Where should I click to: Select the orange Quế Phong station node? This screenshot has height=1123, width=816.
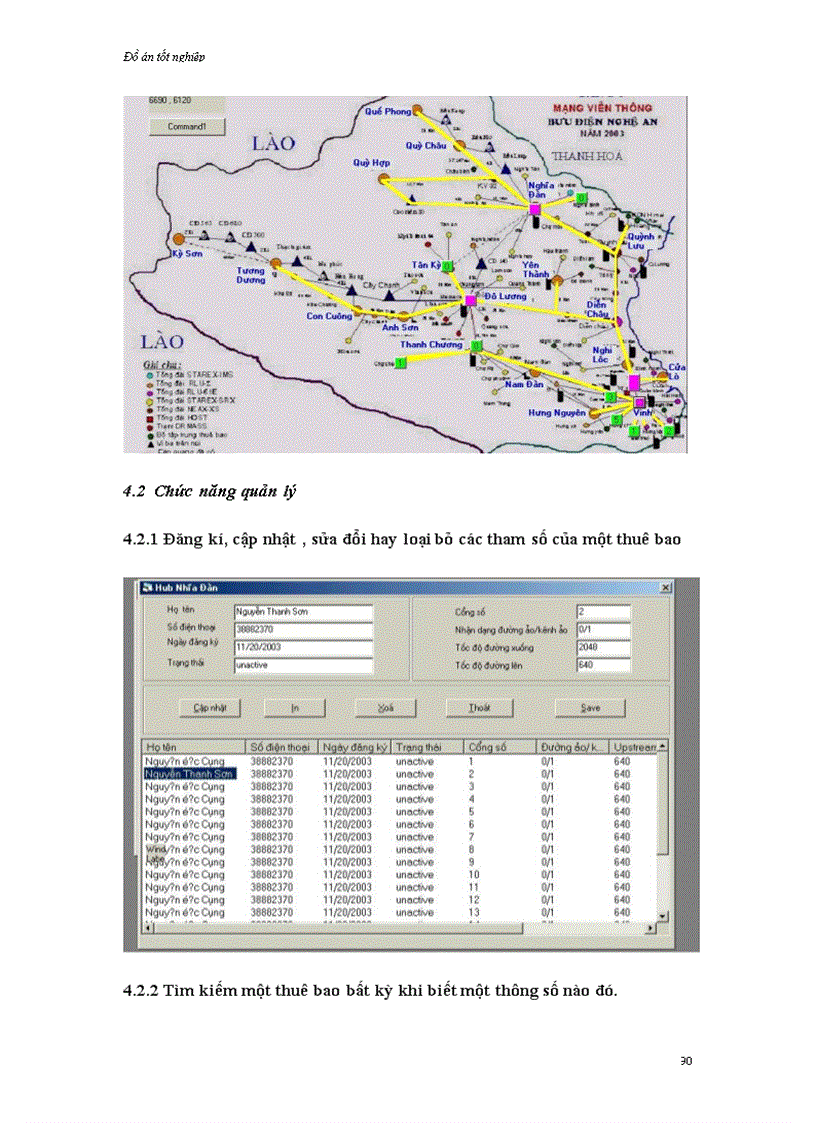tap(419, 111)
